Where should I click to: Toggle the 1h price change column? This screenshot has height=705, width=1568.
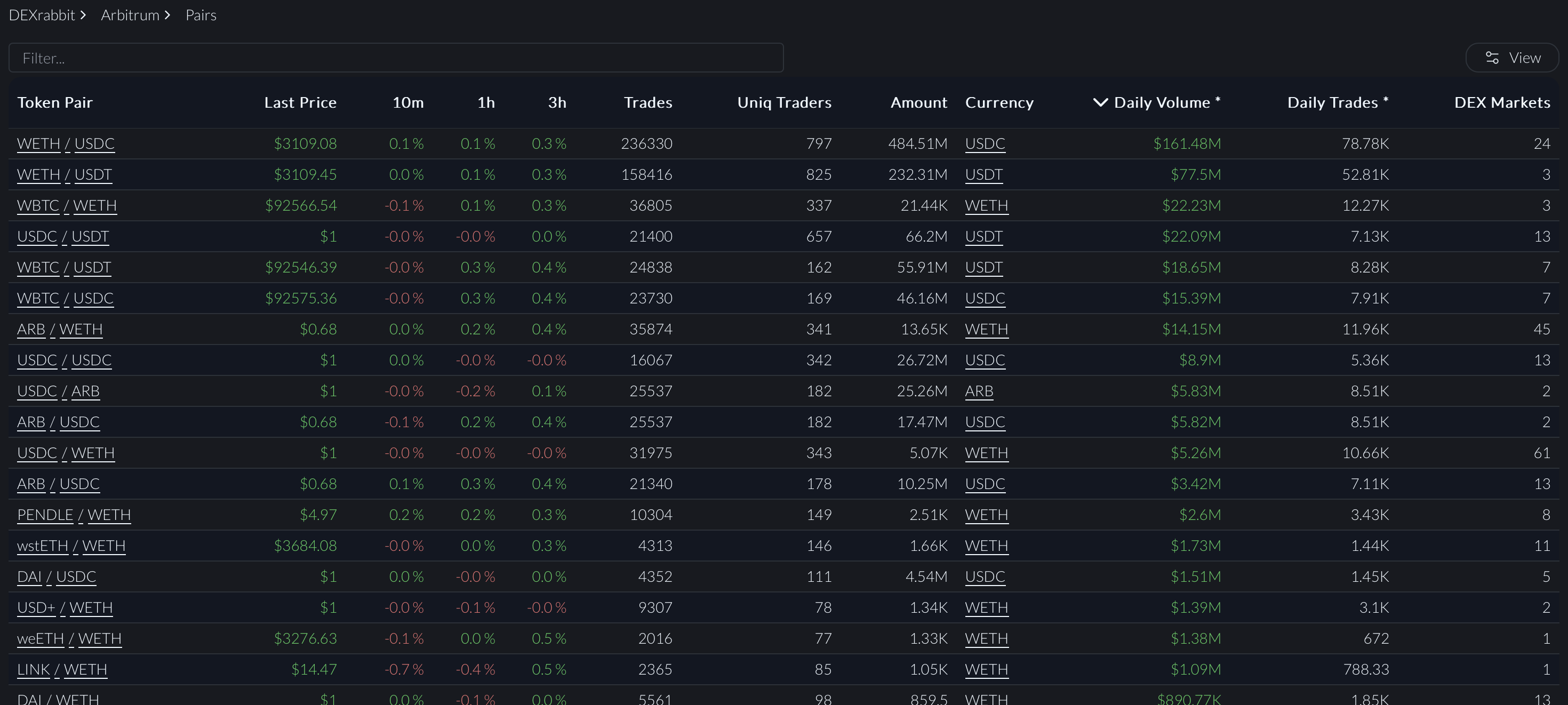pyautogui.click(x=486, y=102)
